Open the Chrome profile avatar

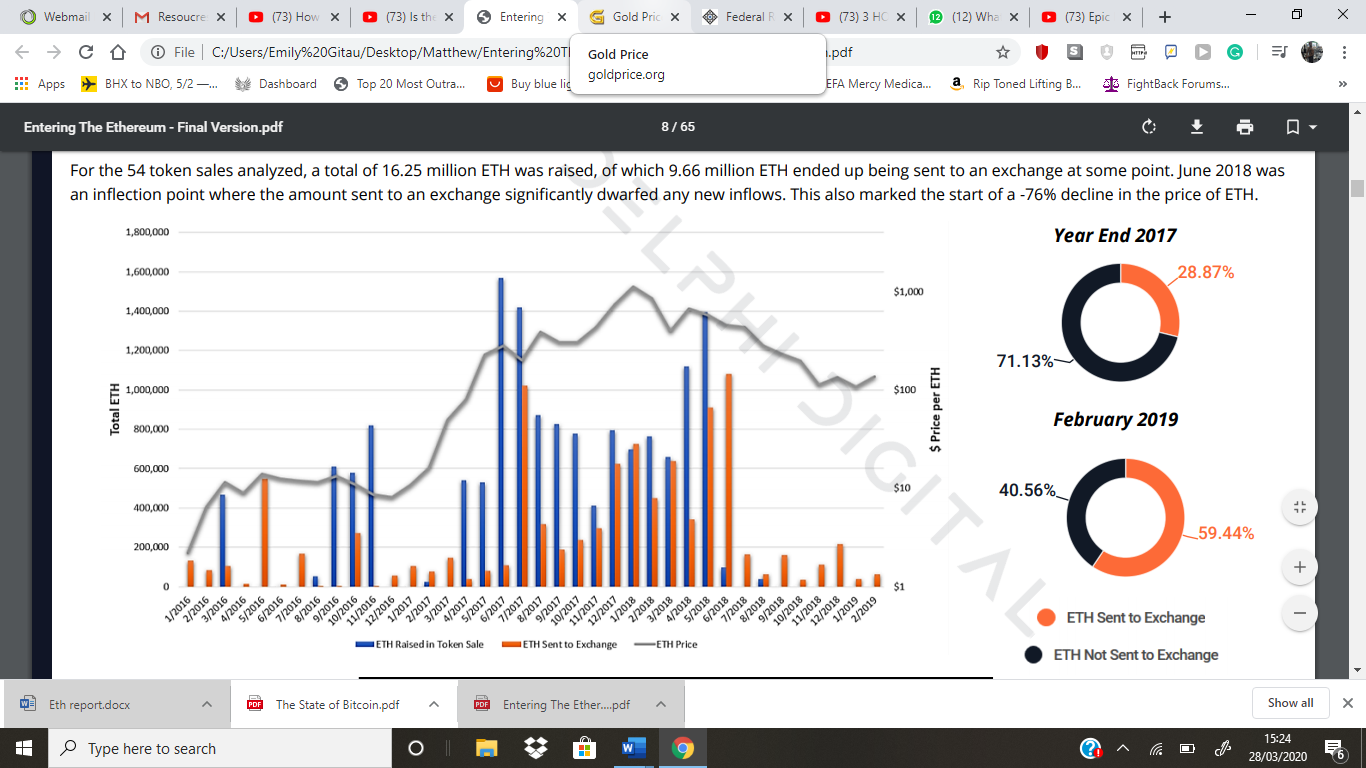1312,52
